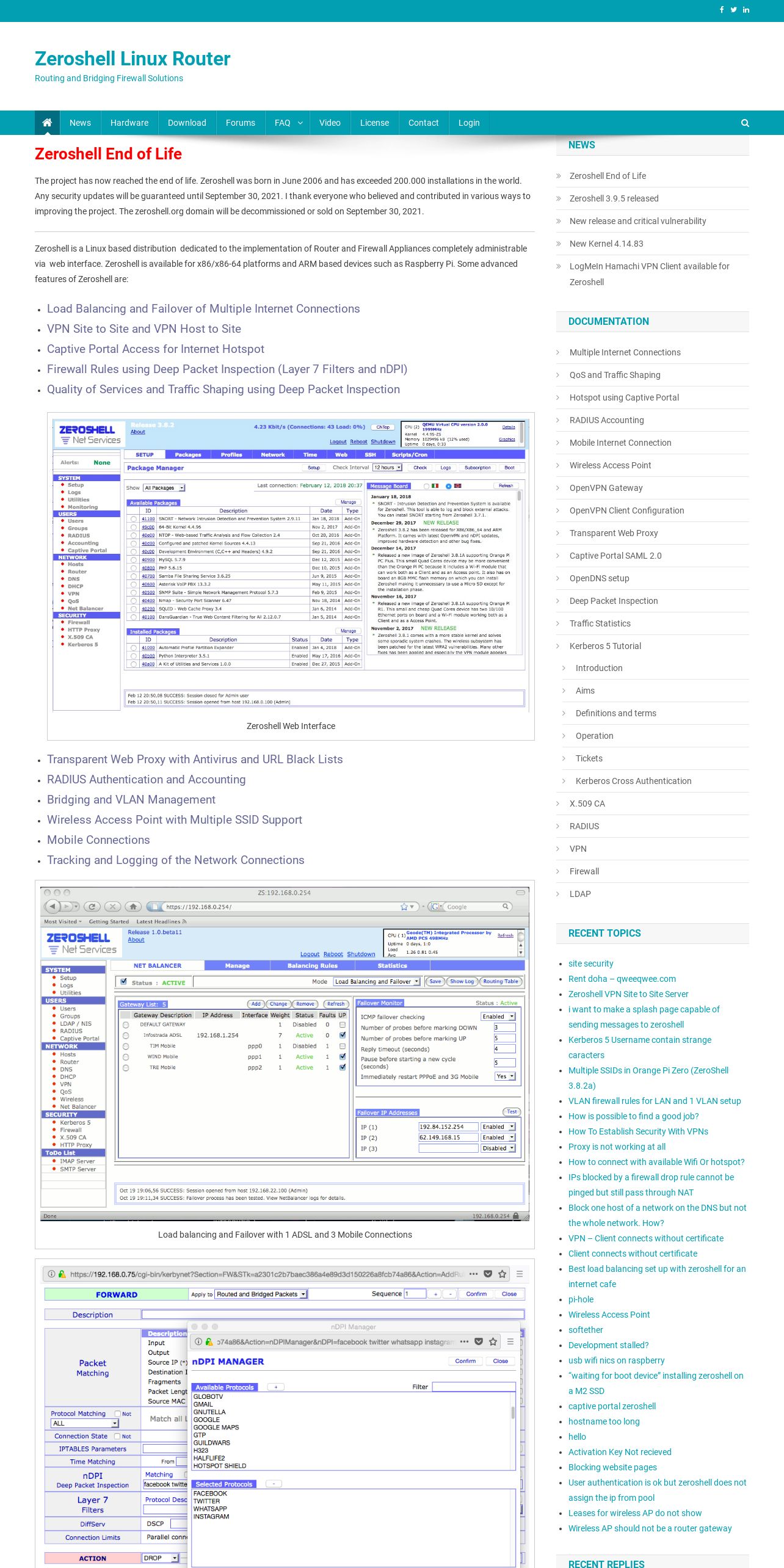Open RADIUS Authentication and Accounting link

coord(147,780)
